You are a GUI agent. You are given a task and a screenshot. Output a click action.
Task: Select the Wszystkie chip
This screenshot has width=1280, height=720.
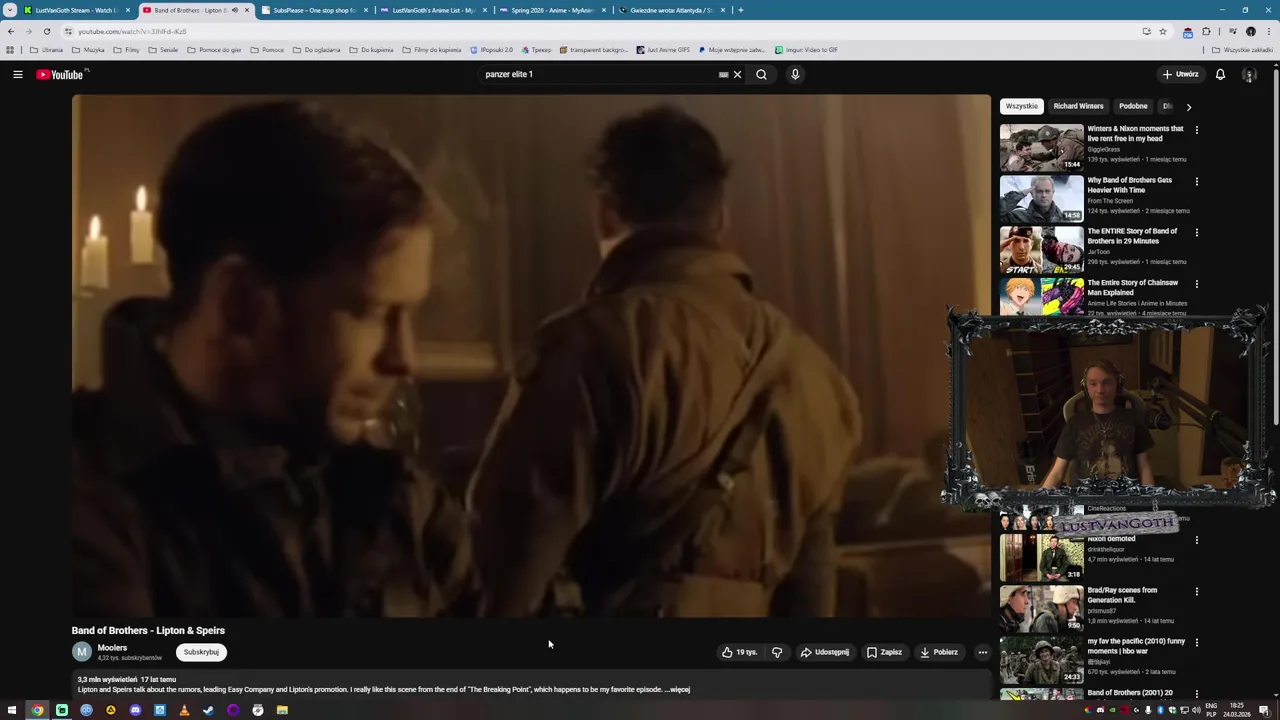[1021, 106]
